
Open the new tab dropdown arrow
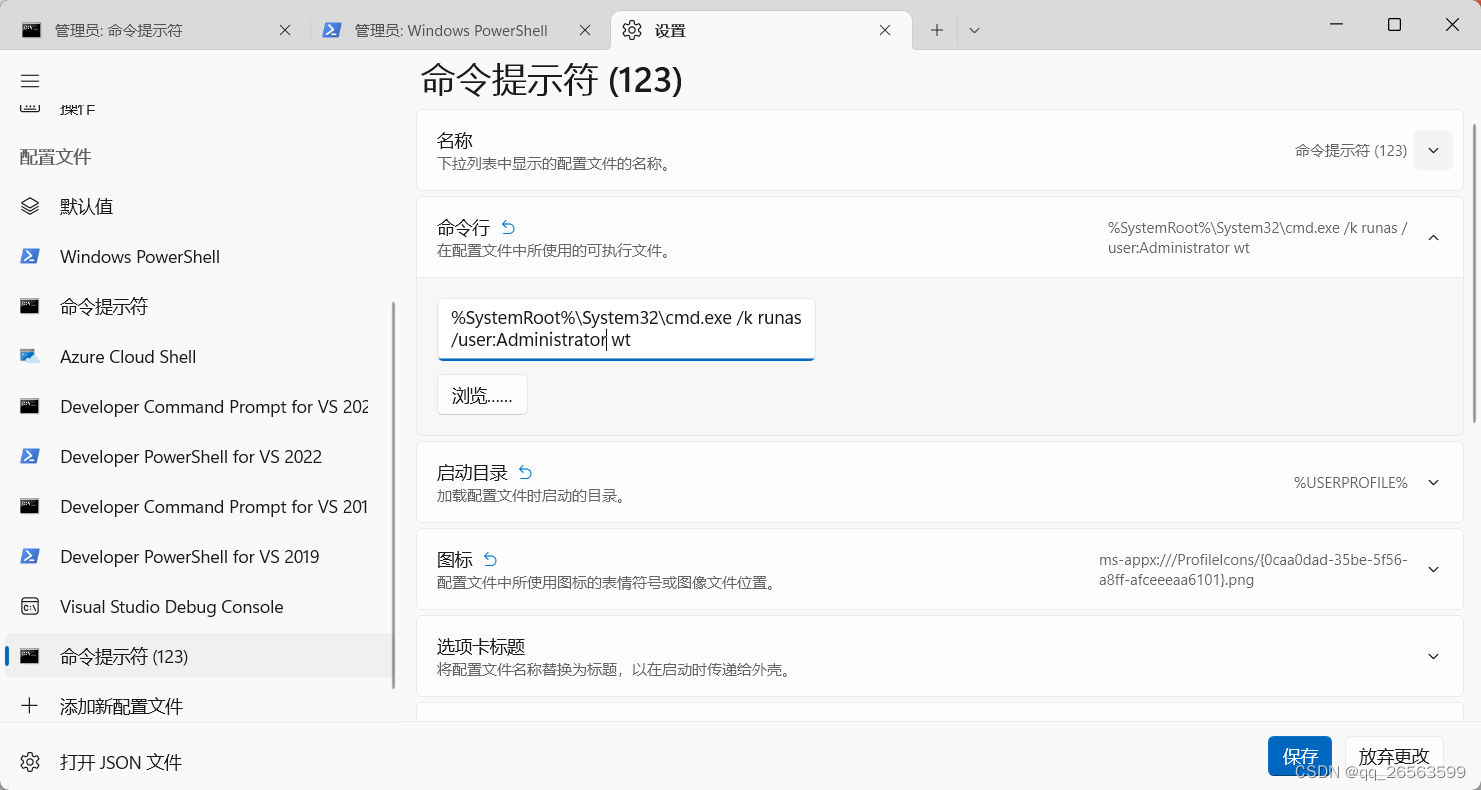coord(975,30)
